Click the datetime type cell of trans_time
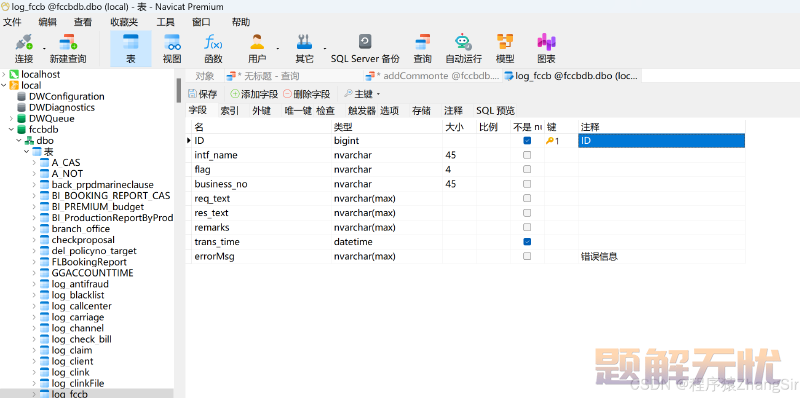Image resolution: width=800 pixels, height=398 pixels. [387, 241]
